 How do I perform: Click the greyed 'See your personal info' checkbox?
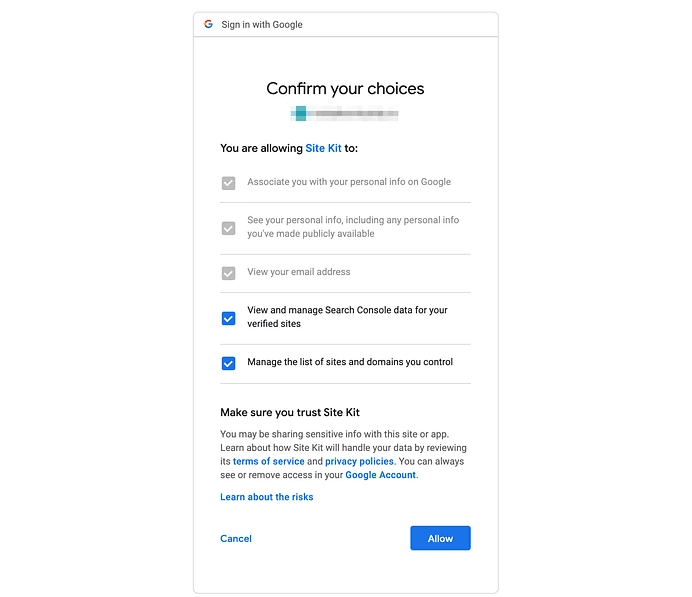pos(229,228)
